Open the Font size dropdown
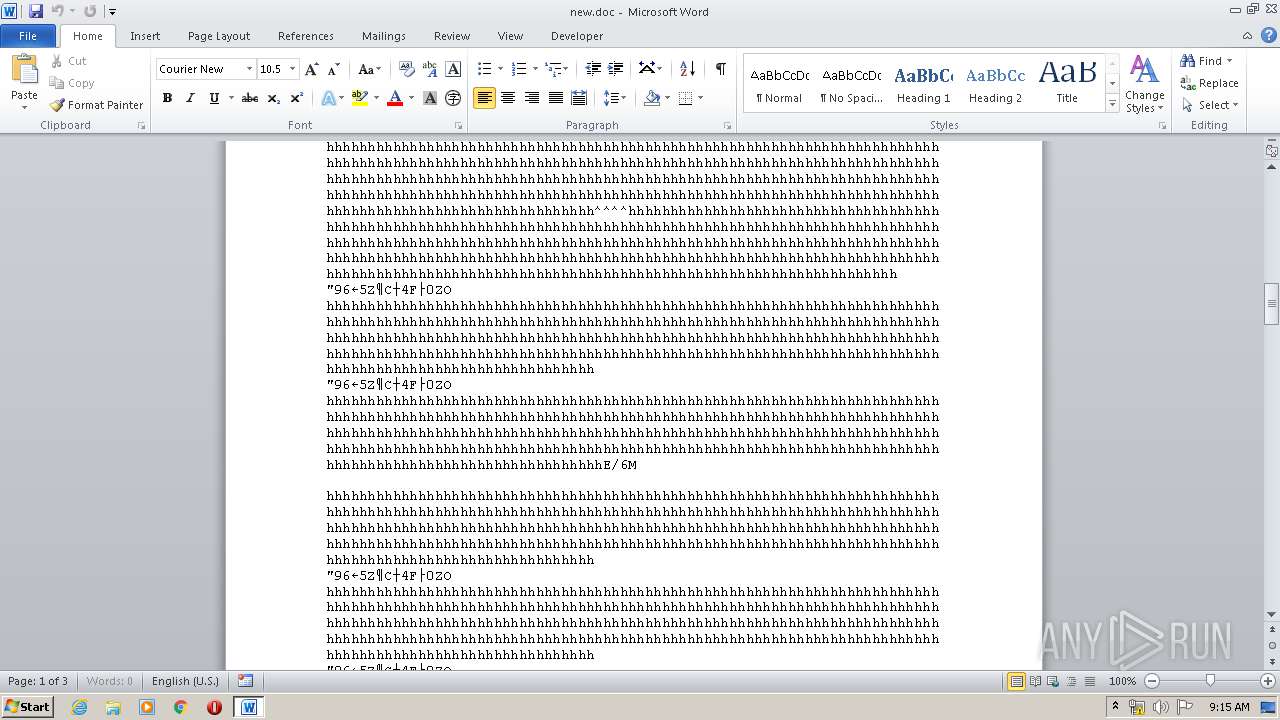 (293, 69)
